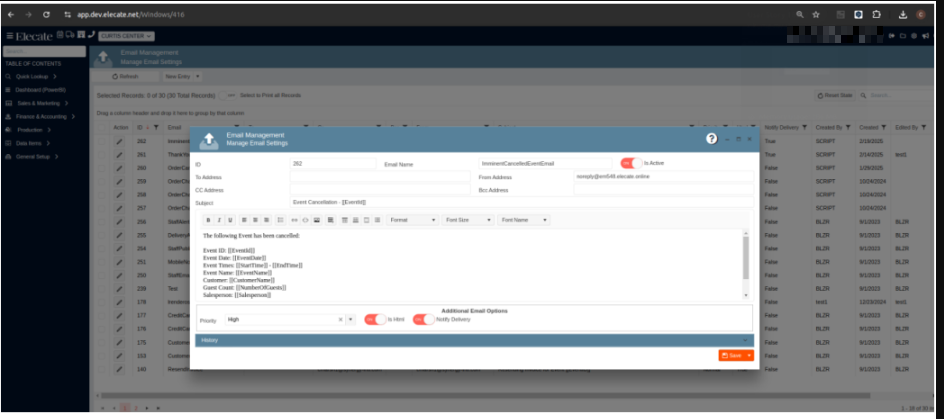Image resolution: width=944 pixels, height=419 pixels.
Task: Toggle the Is Active switch
Action: [x=631, y=163]
